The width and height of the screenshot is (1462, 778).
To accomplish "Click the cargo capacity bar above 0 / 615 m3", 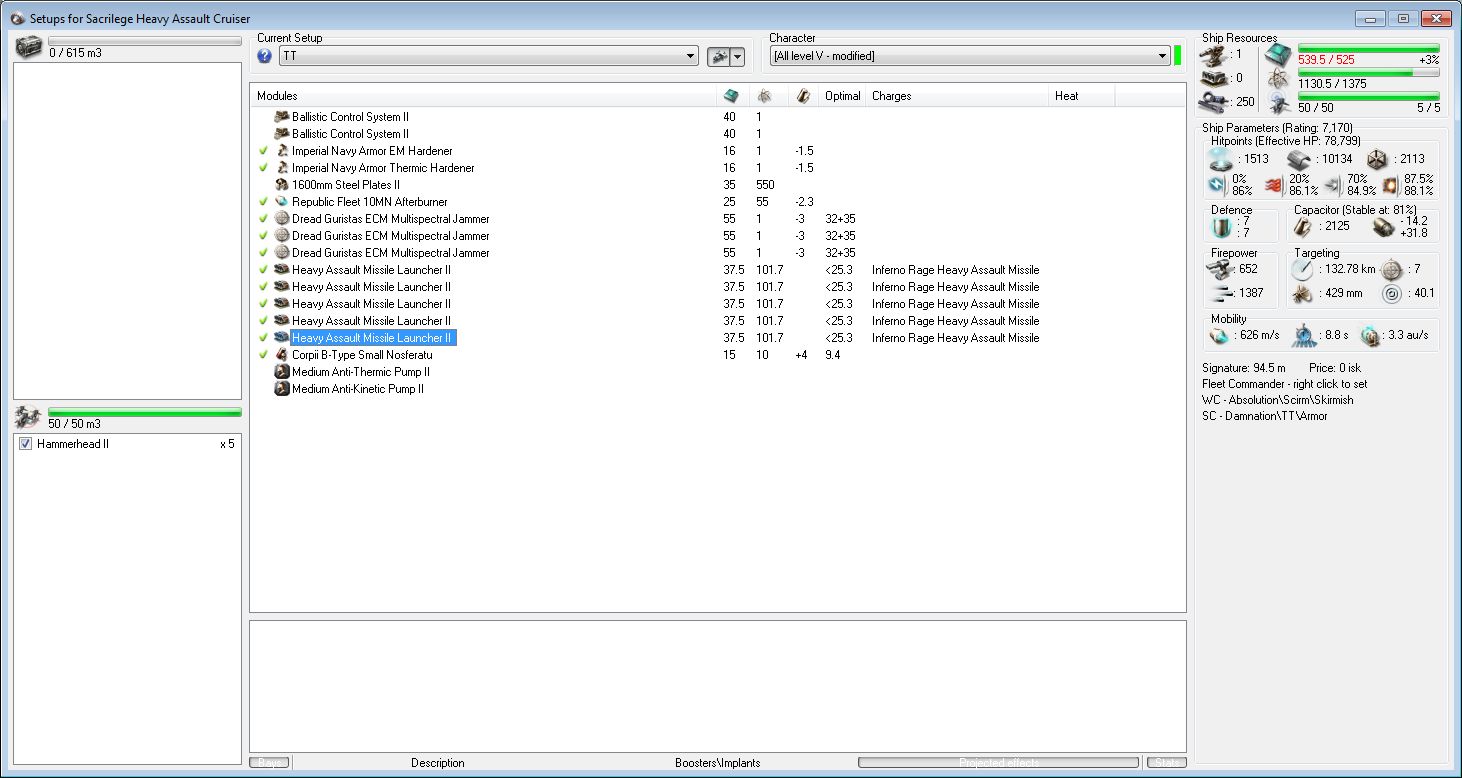I will (145, 41).
